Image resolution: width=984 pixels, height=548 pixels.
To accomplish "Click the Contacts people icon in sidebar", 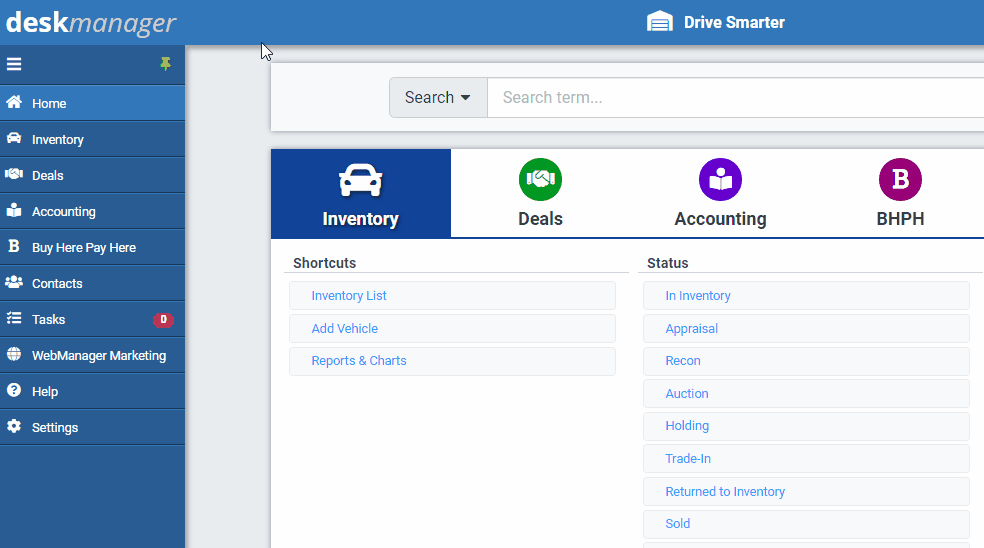I will click(14, 283).
